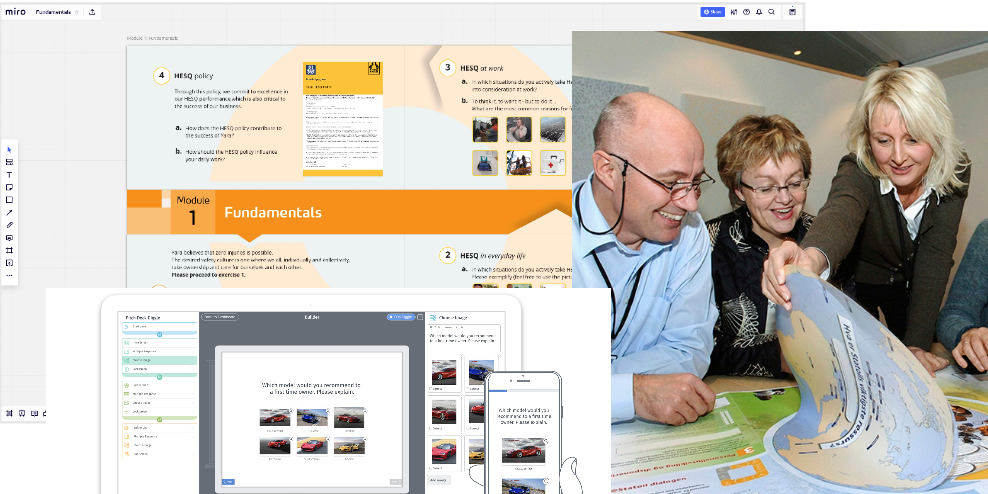The image size is (988, 494).
Task: Open more tools via three-dots icon
Action: click(x=9, y=275)
